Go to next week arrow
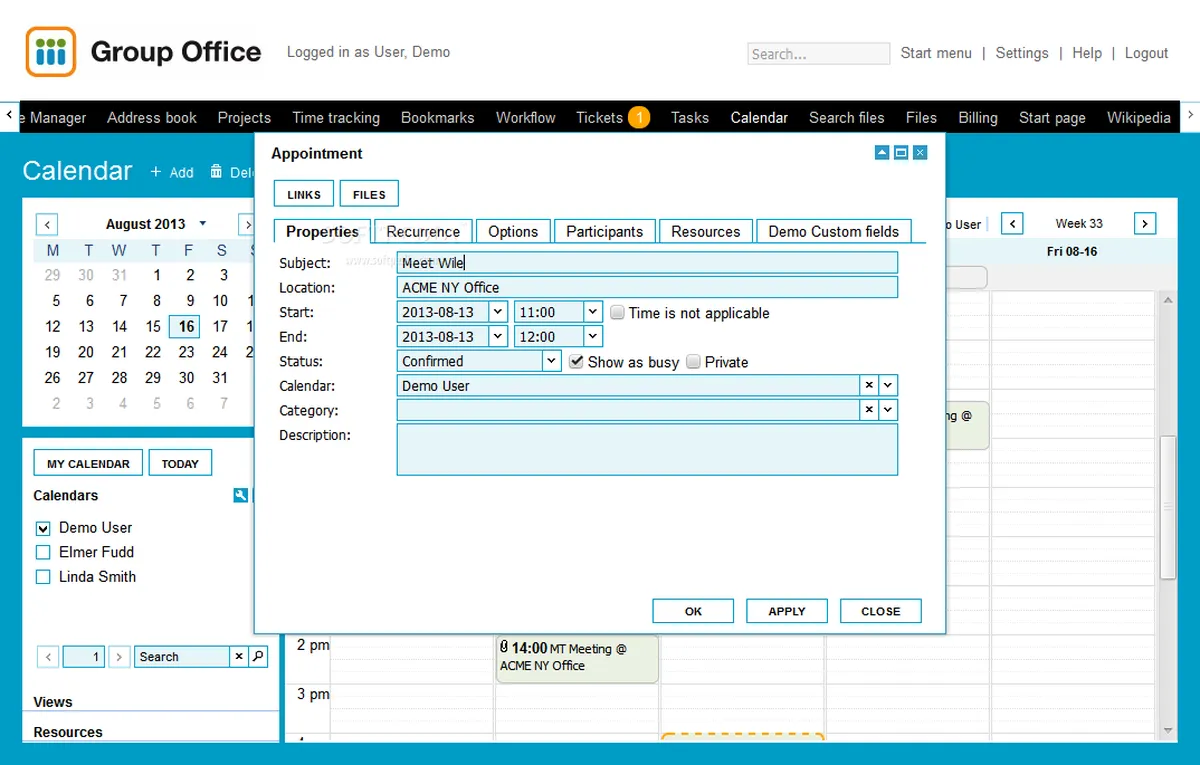This screenshot has height=765, width=1200. tap(1145, 224)
